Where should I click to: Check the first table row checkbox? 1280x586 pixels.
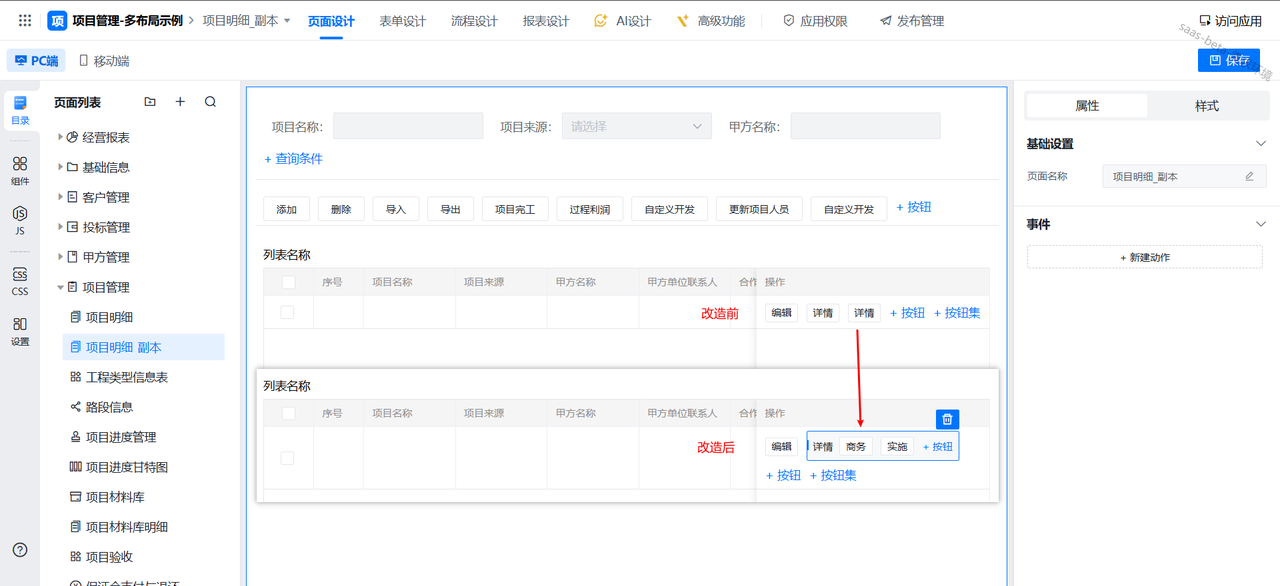(x=288, y=313)
